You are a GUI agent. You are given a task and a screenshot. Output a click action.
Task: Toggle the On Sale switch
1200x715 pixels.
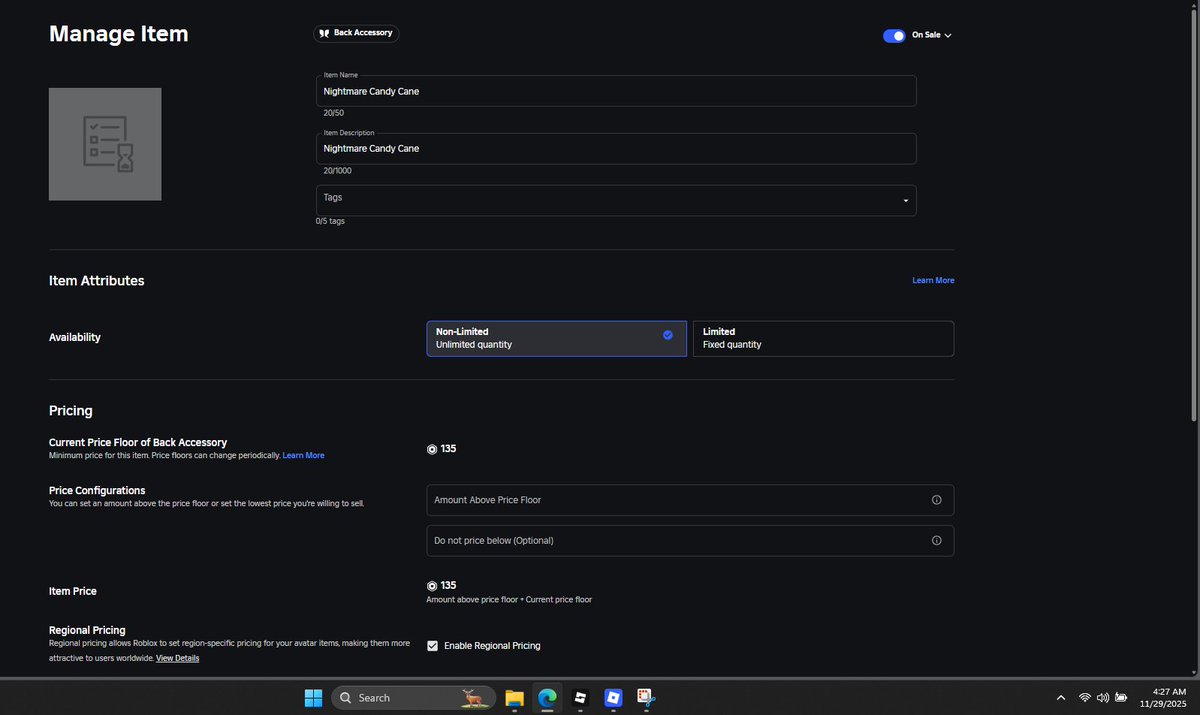pos(894,35)
